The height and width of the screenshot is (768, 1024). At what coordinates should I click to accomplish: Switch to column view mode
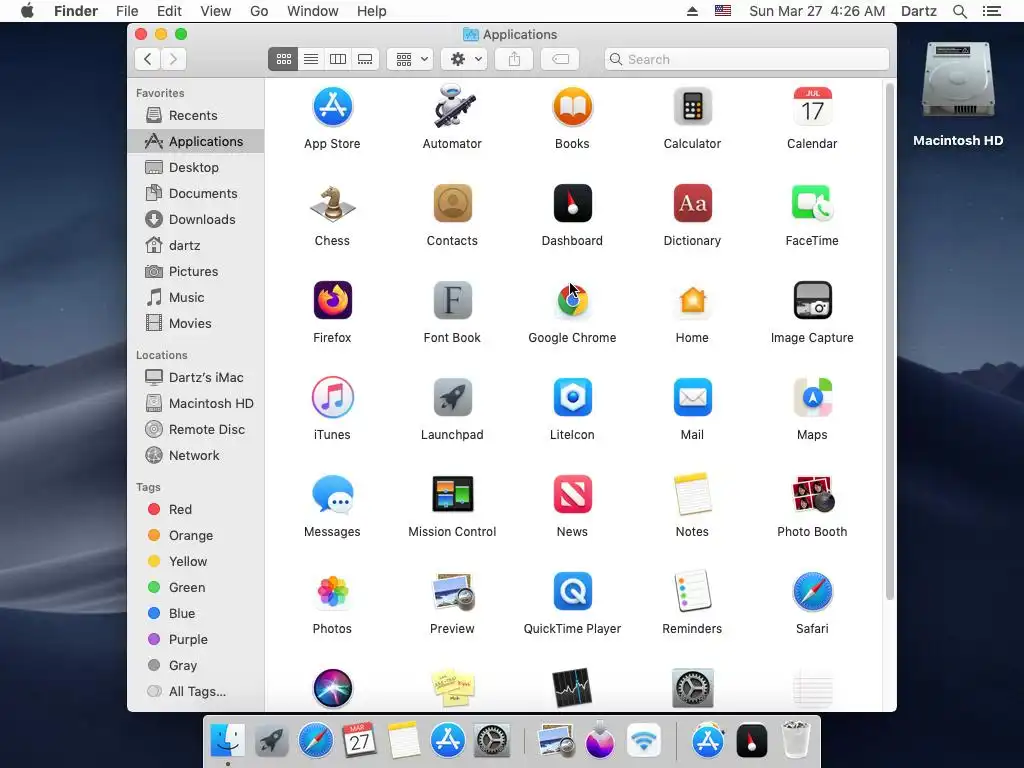tap(338, 59)
